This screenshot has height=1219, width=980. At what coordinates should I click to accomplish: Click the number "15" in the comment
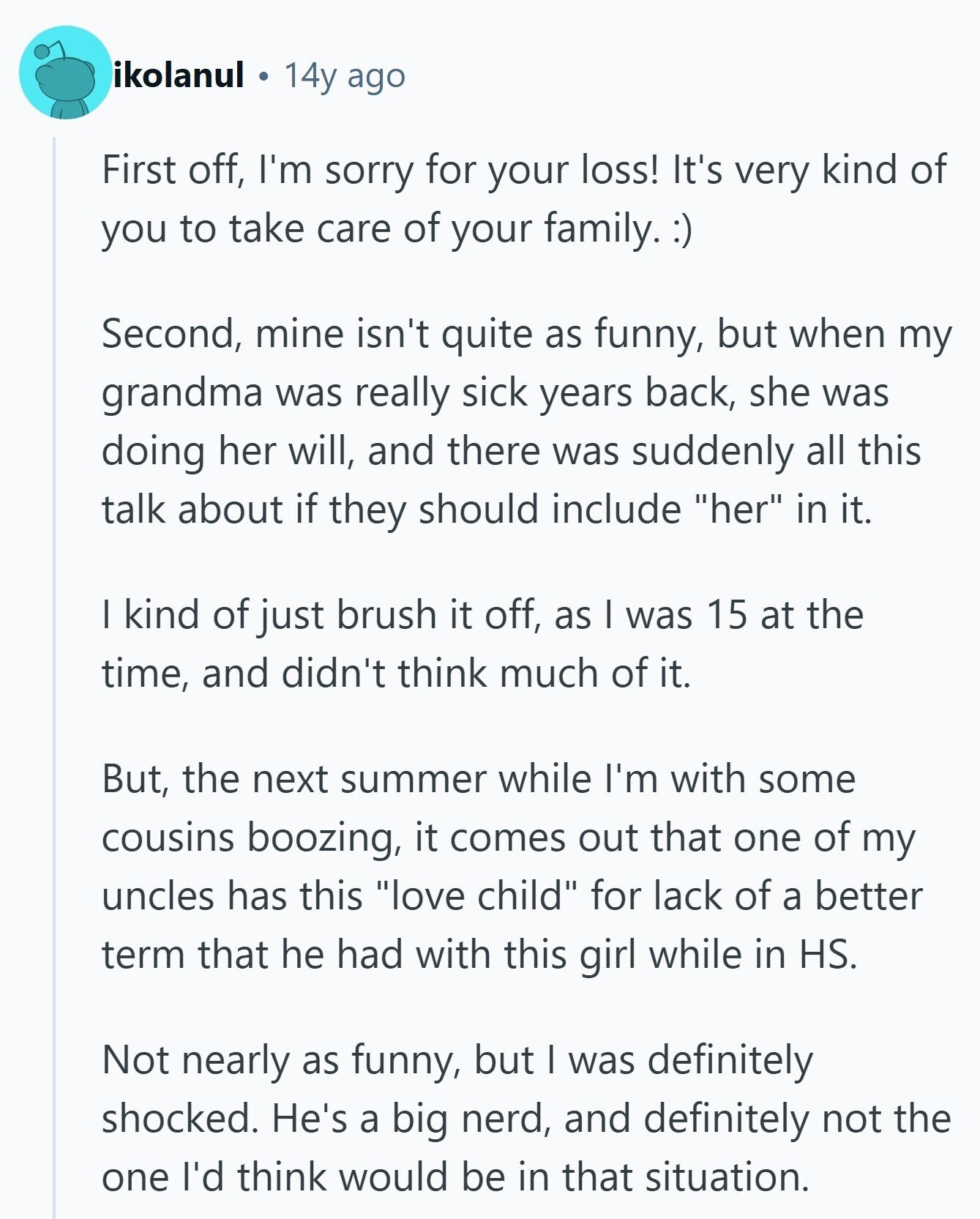726,615
